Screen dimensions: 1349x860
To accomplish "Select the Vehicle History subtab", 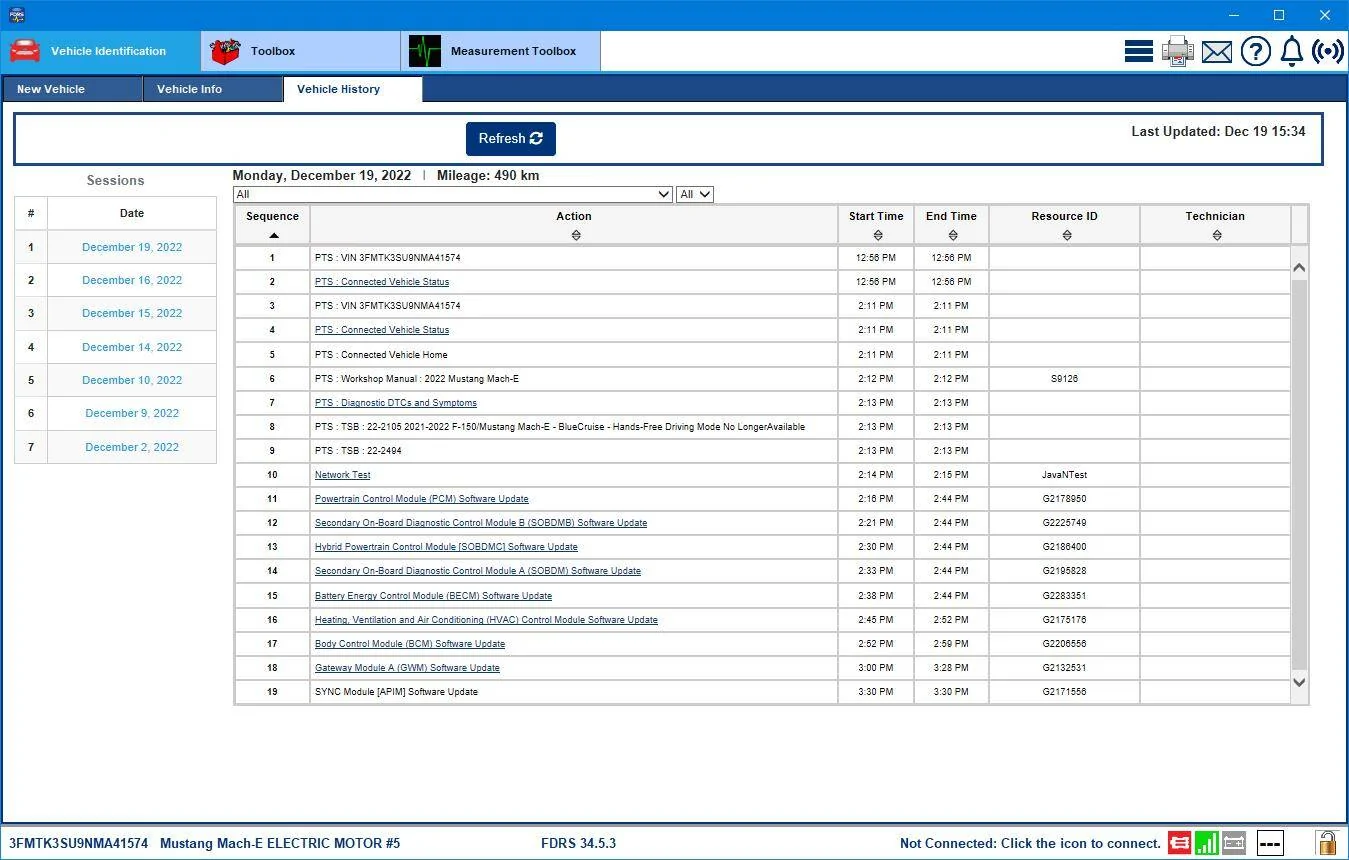I will tap(353, 89).
